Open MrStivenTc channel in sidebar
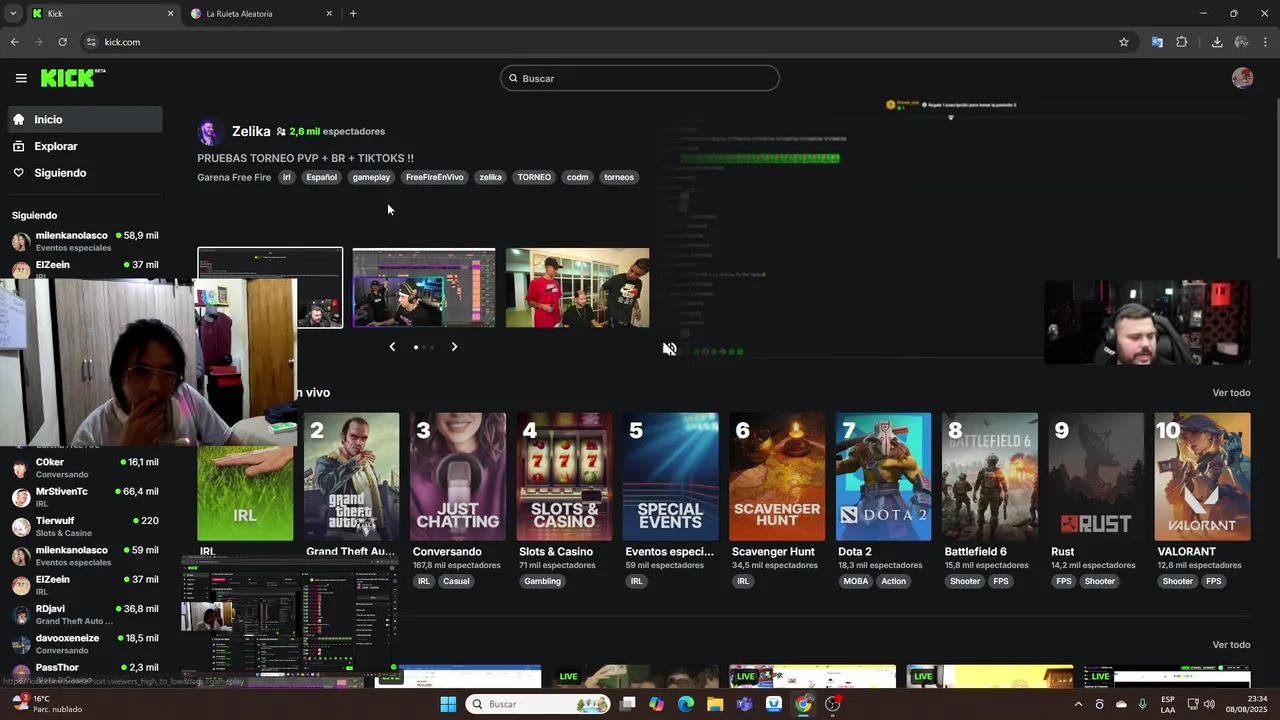 tap(85, 497)
